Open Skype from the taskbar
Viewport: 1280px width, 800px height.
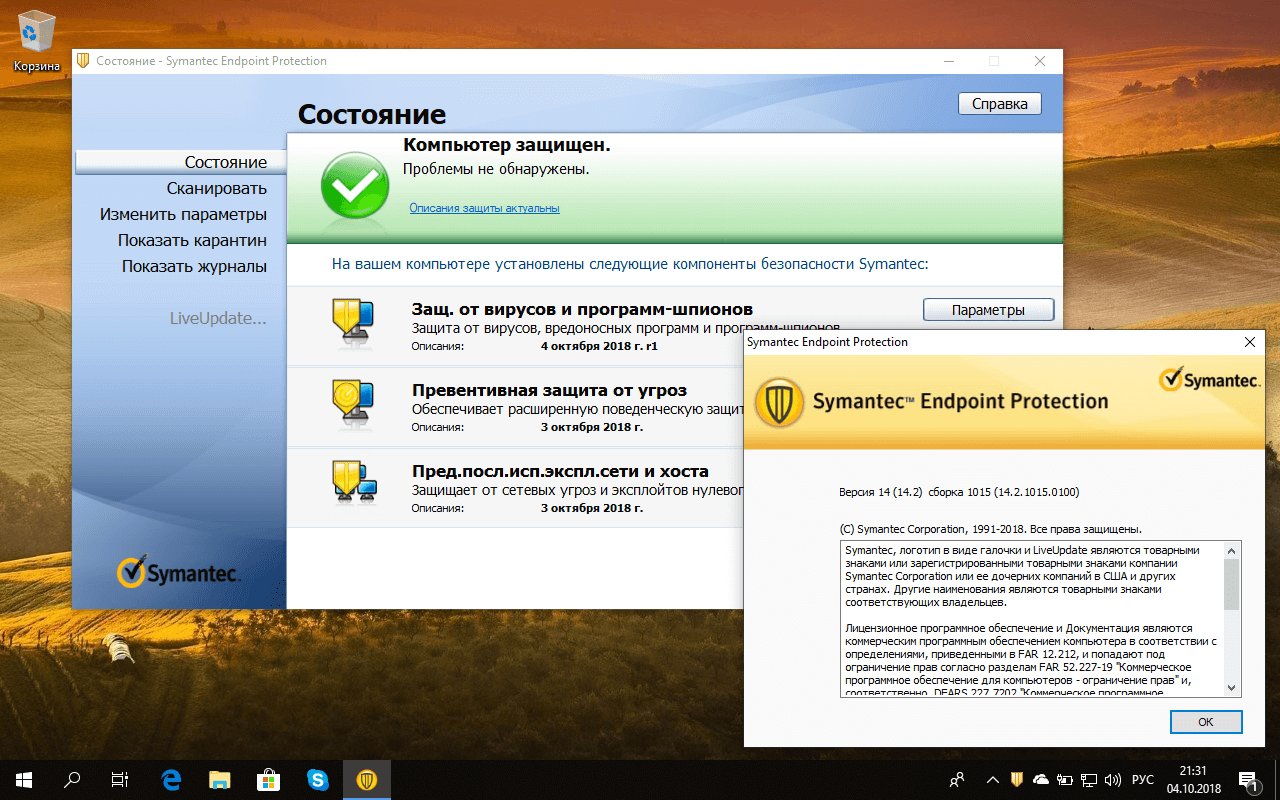point(318,779)
